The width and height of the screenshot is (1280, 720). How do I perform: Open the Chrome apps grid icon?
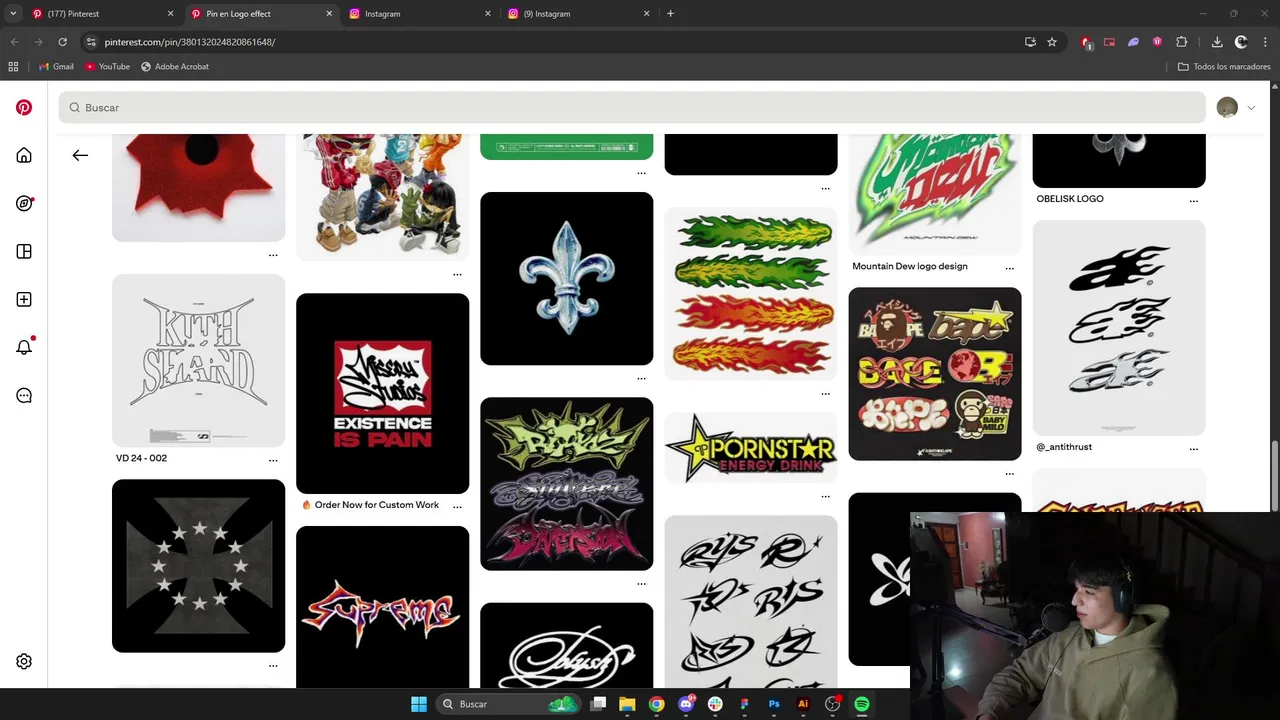13,67
